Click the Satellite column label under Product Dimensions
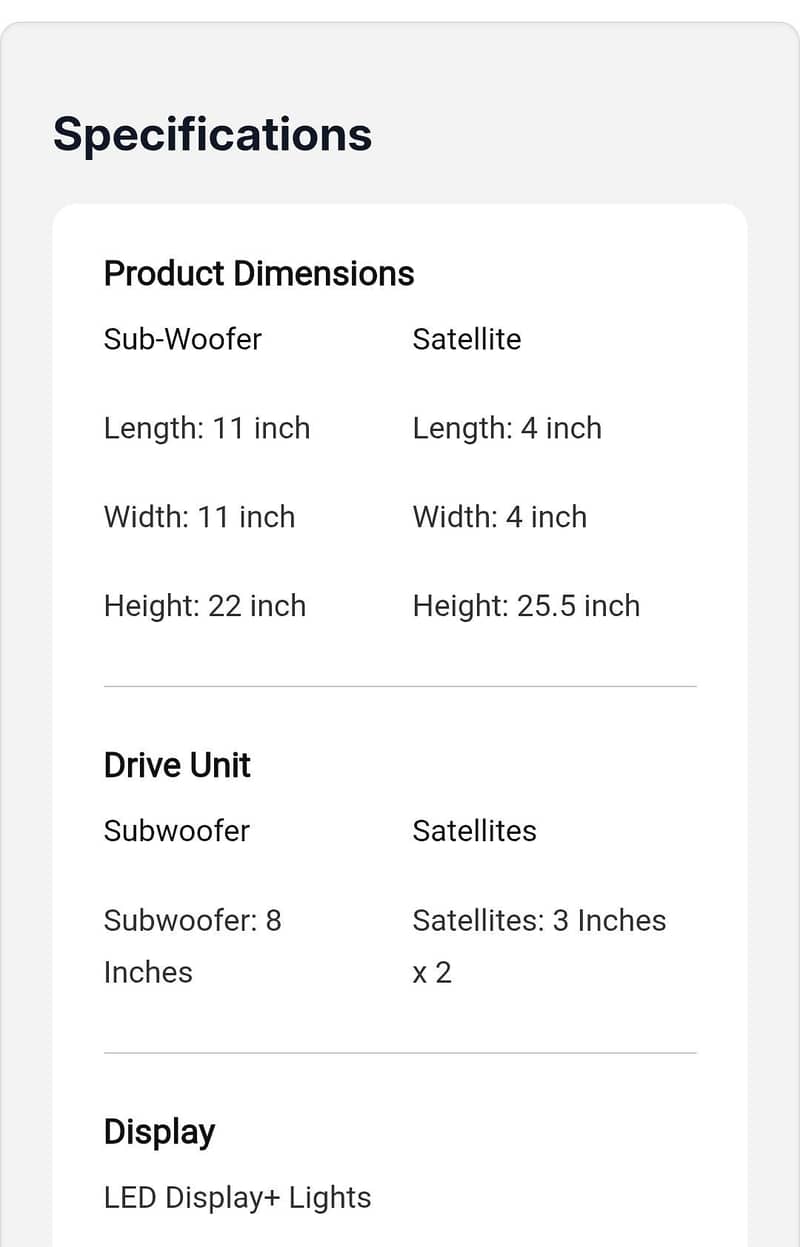800x1247 pixels. pyautogui.click(x=466, y=339)
